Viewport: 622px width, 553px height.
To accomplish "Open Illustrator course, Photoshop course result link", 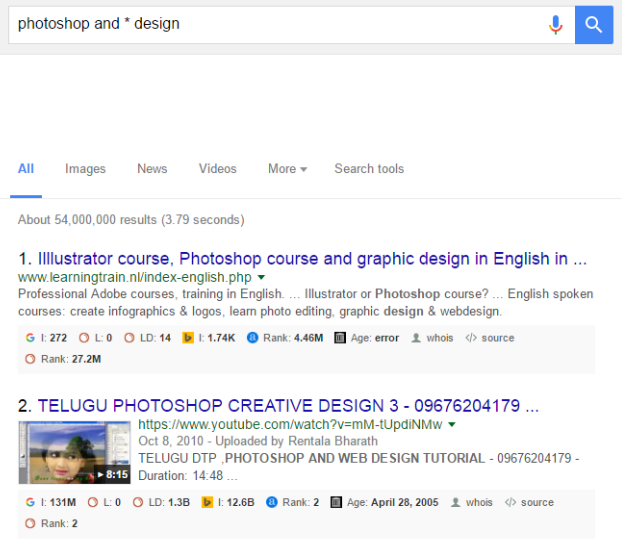I will click(312, 259).
